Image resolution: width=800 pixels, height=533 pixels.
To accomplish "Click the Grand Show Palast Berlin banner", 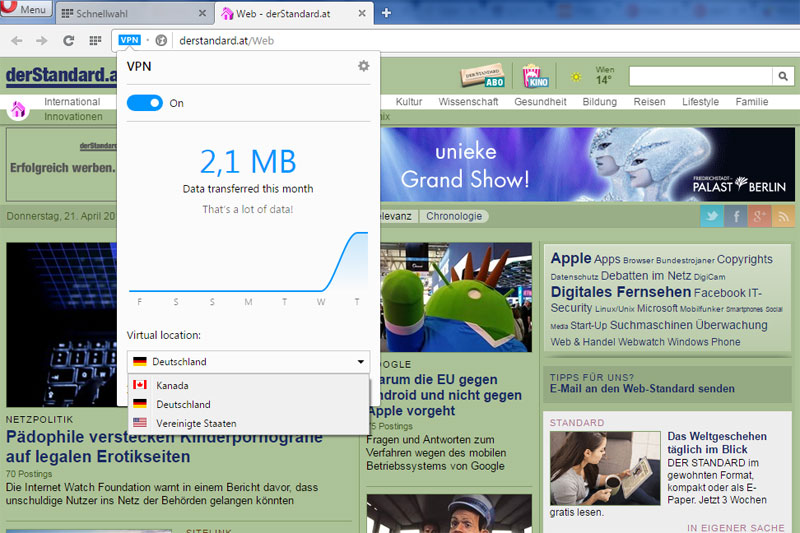I will point(587,164).
